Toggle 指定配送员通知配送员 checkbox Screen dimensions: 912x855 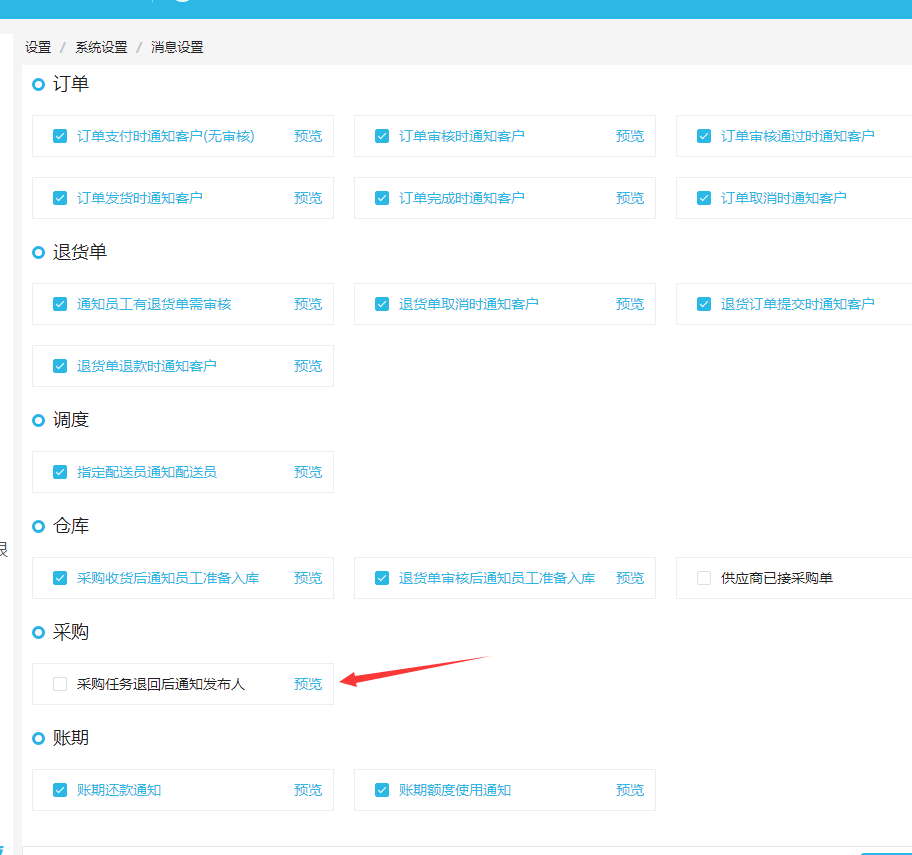[x=60, y=472]
